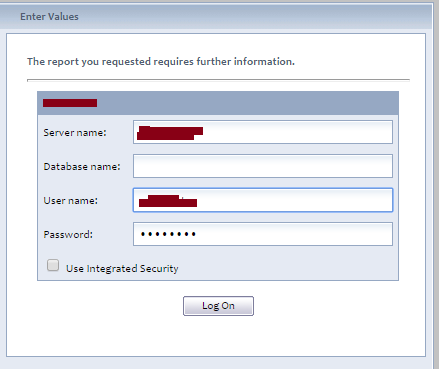Click the 'User name:' label
439x369 pixels.
[71, 201]
